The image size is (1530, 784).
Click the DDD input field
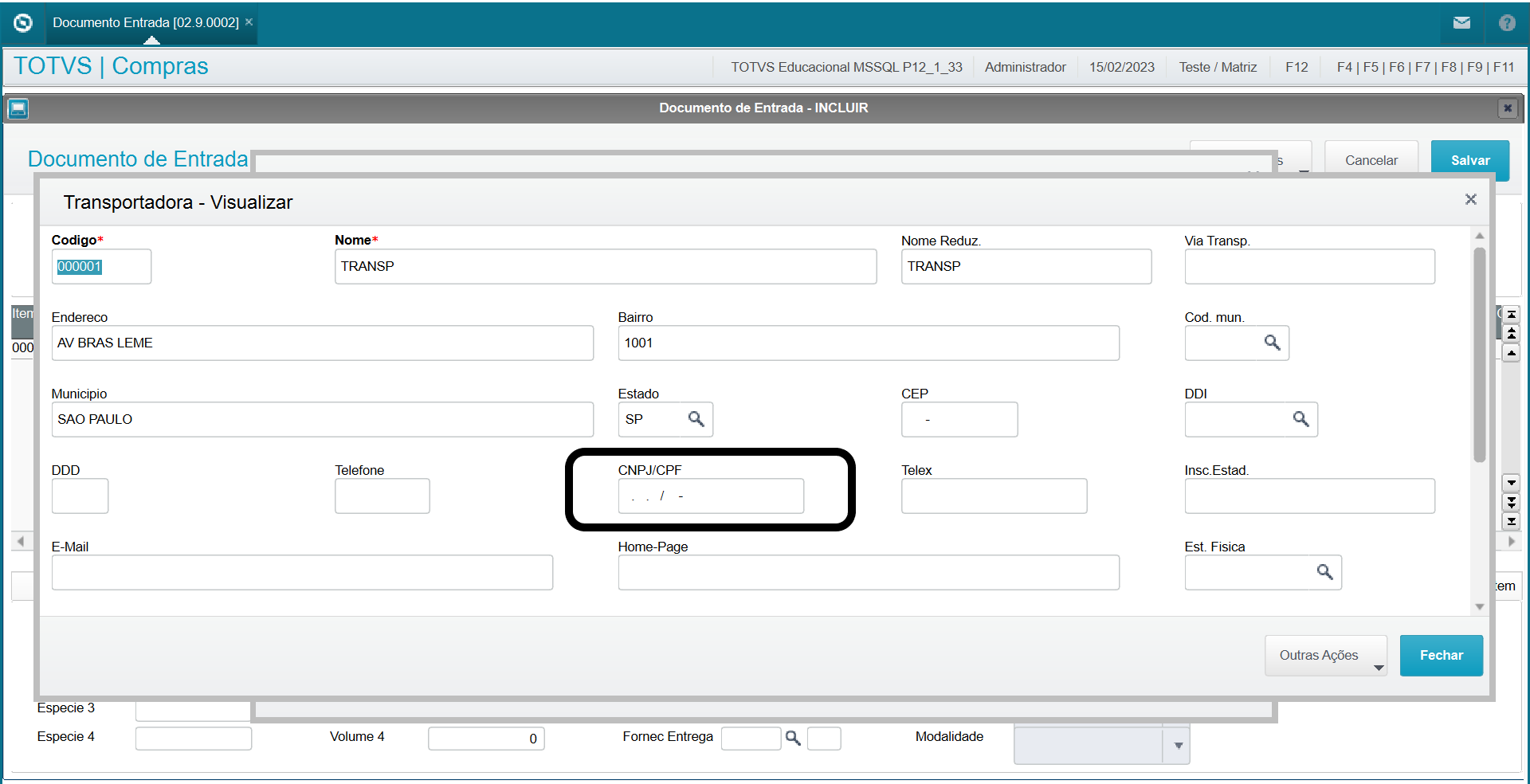pos(80,496)
